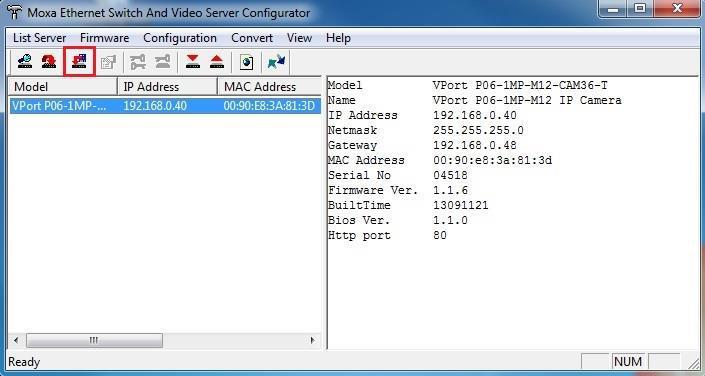The image size is (705, 376).
Task: Open the Convert menu
Action: coord(252,38)
